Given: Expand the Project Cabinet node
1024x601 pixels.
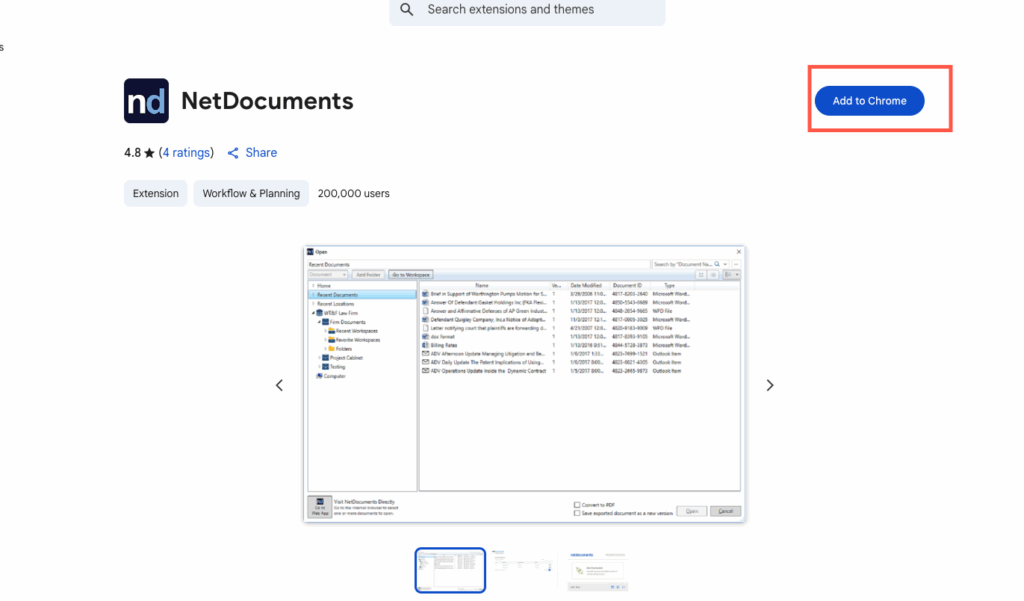Looking at the screenshot, I should [319, 358].
